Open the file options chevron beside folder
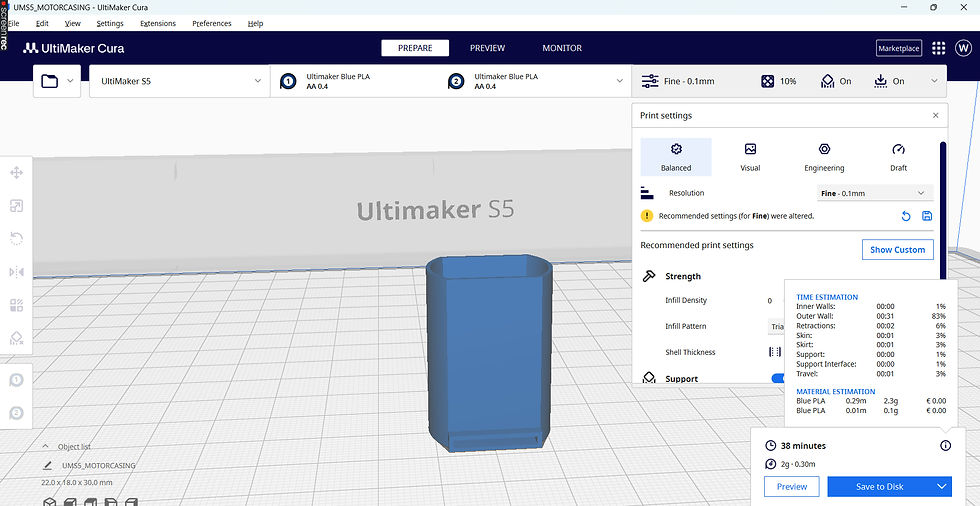 point(70,81)
